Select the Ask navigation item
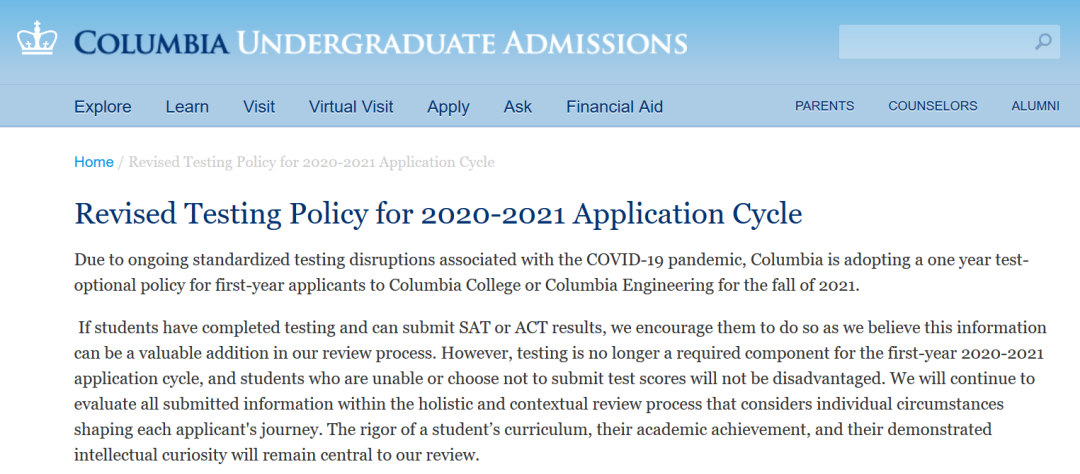 518,106
